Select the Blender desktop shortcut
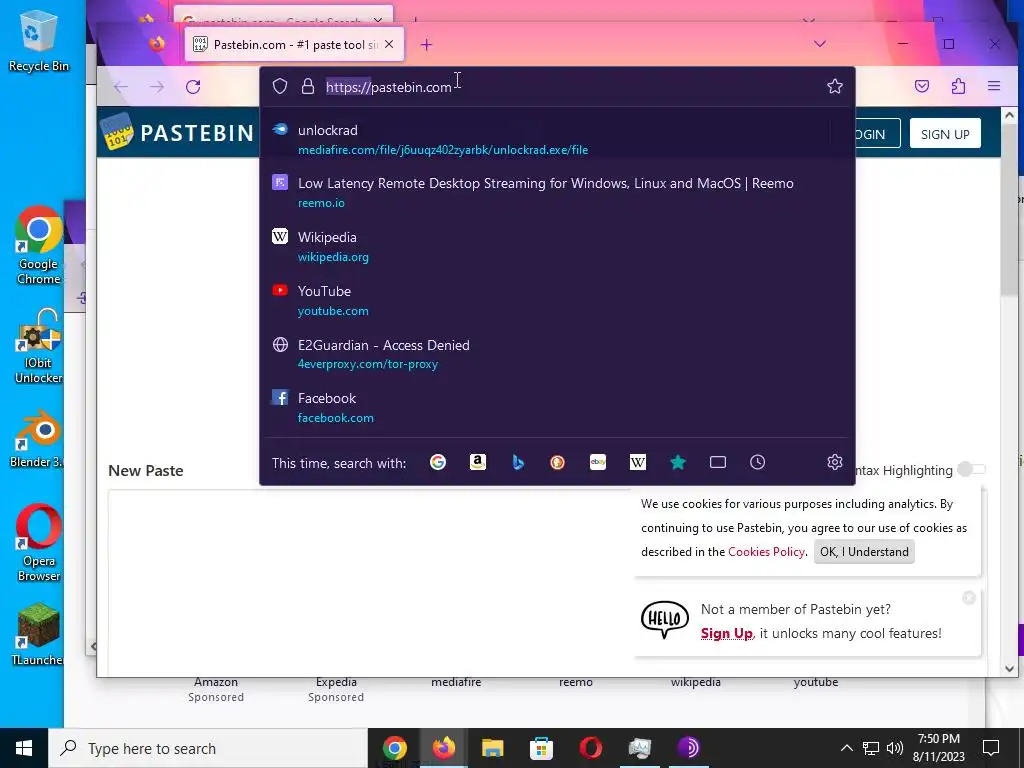Viewport: 1024px width, 768px height. click(x=37, y=439)
